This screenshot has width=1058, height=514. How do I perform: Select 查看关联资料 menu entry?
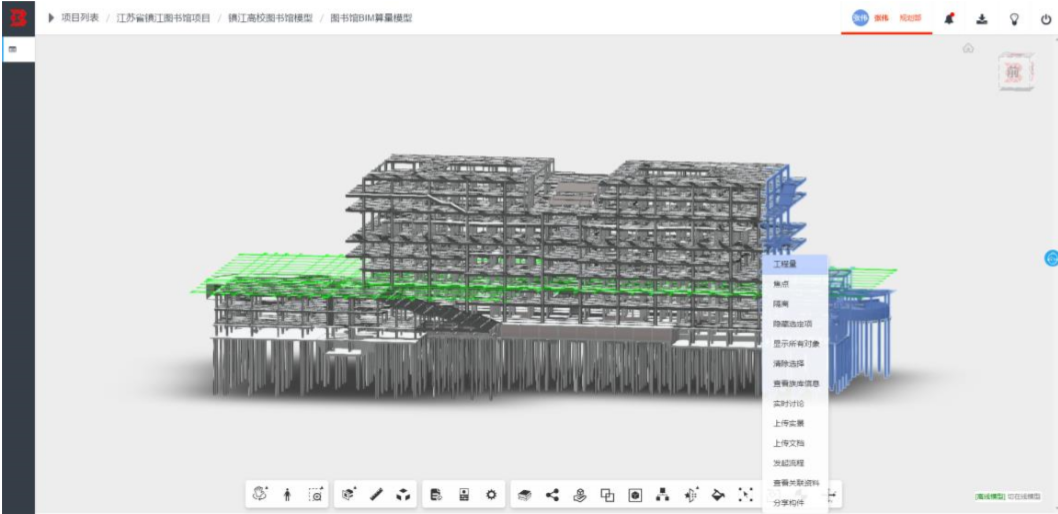794,483
